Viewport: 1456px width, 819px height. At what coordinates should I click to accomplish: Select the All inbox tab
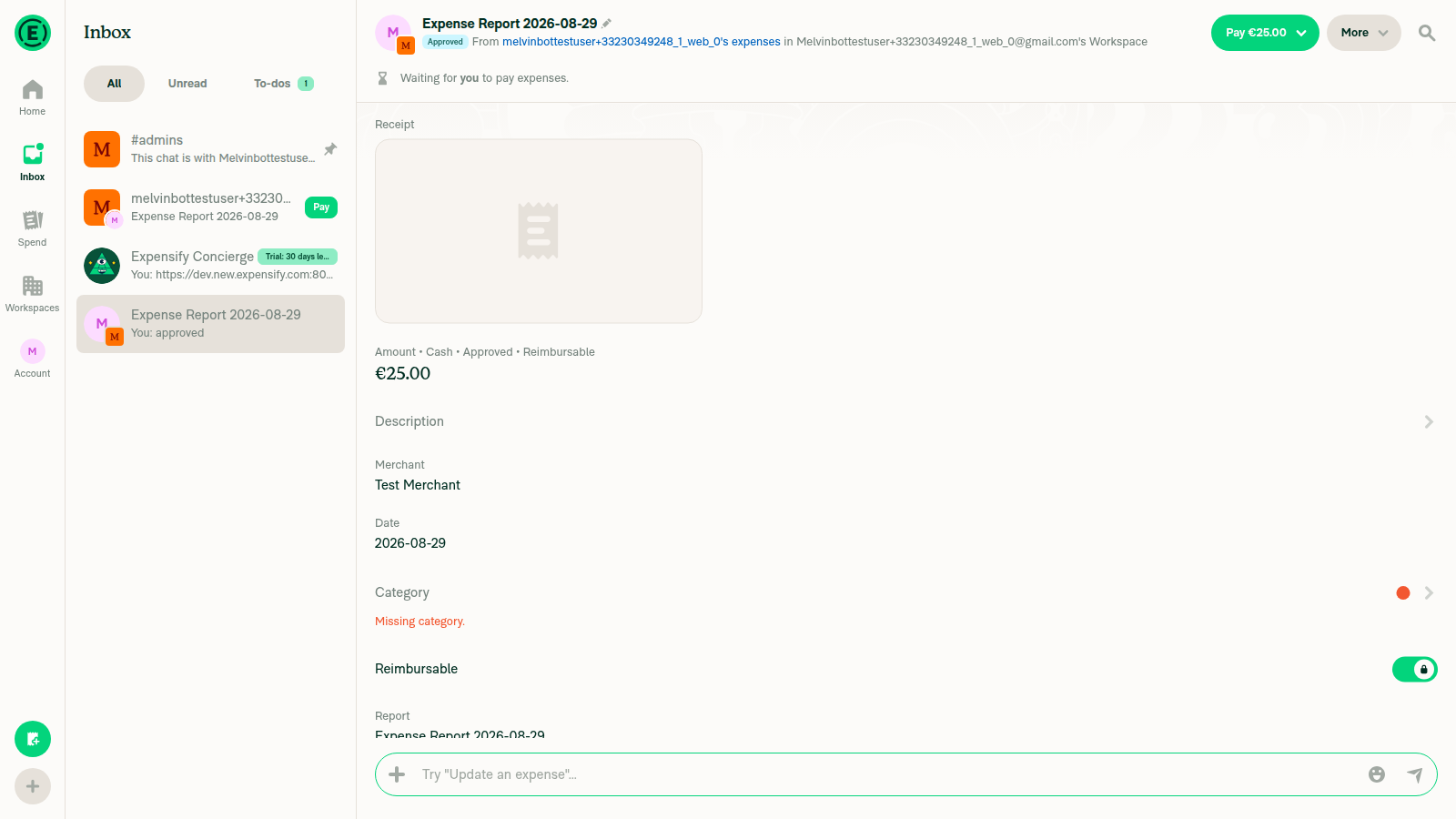tap(114, 84)
